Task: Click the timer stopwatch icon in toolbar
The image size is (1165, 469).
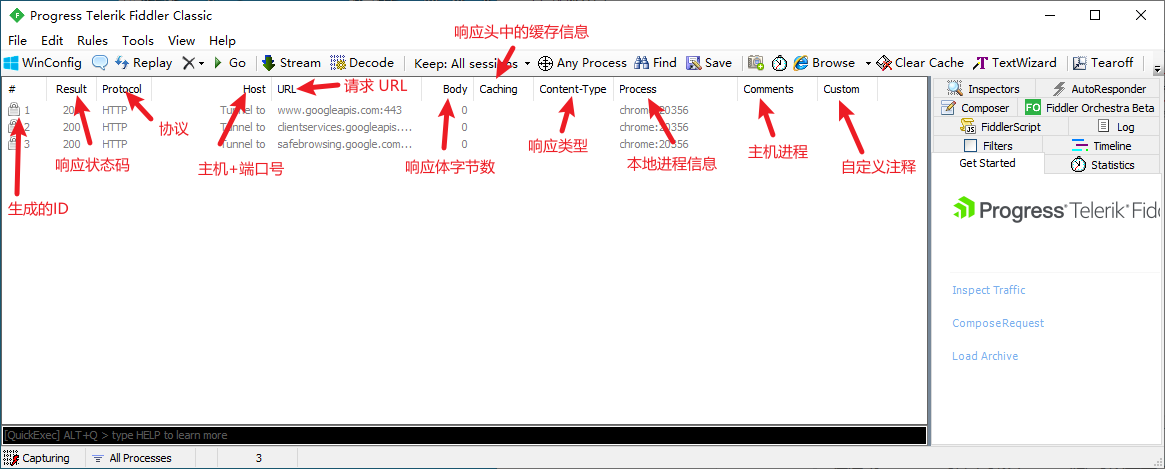Action: pos(779,63)
